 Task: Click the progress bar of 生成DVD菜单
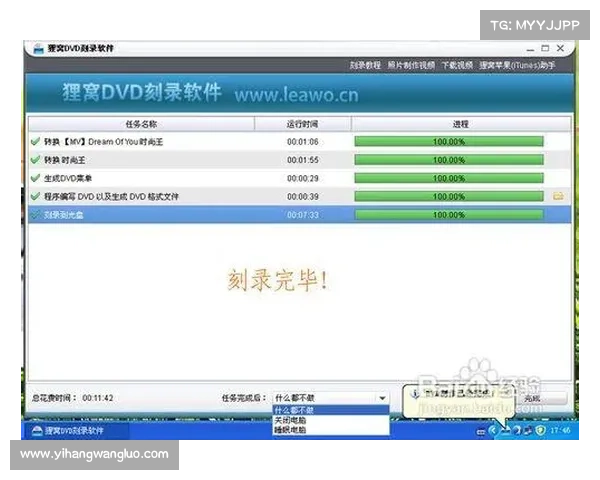(449, 178)
